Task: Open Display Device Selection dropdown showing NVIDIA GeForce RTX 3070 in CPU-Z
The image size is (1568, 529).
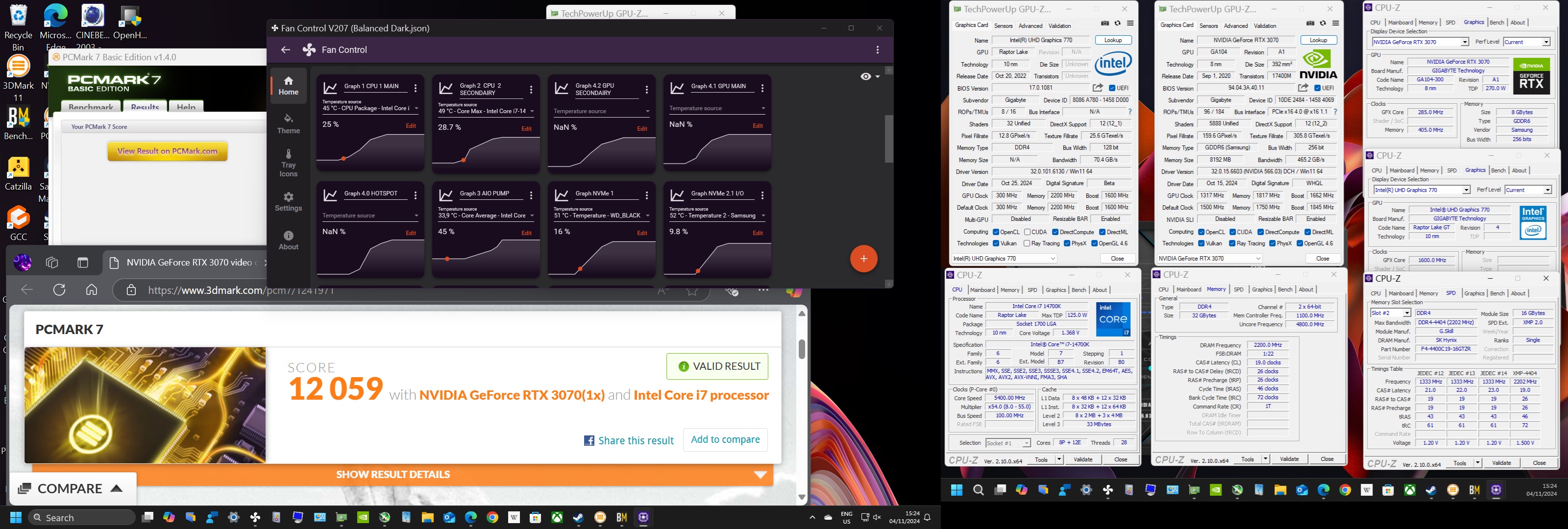Action: [x=1420, y=42]
